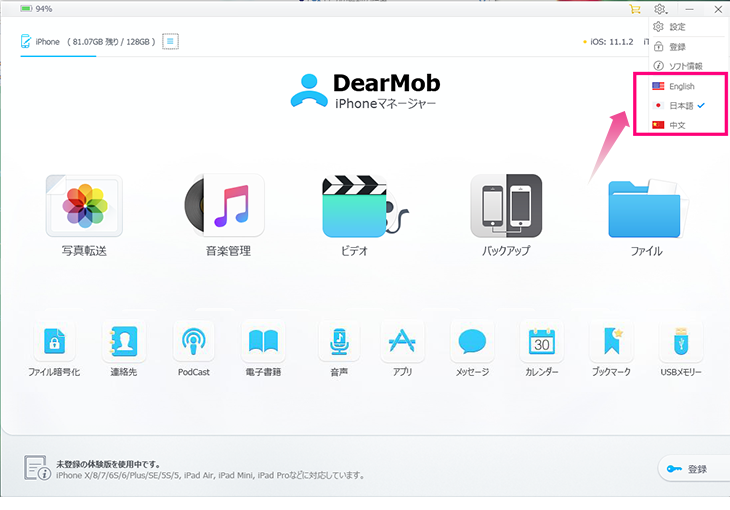
Task: Click the trial version info document icon
Action: 37,468
